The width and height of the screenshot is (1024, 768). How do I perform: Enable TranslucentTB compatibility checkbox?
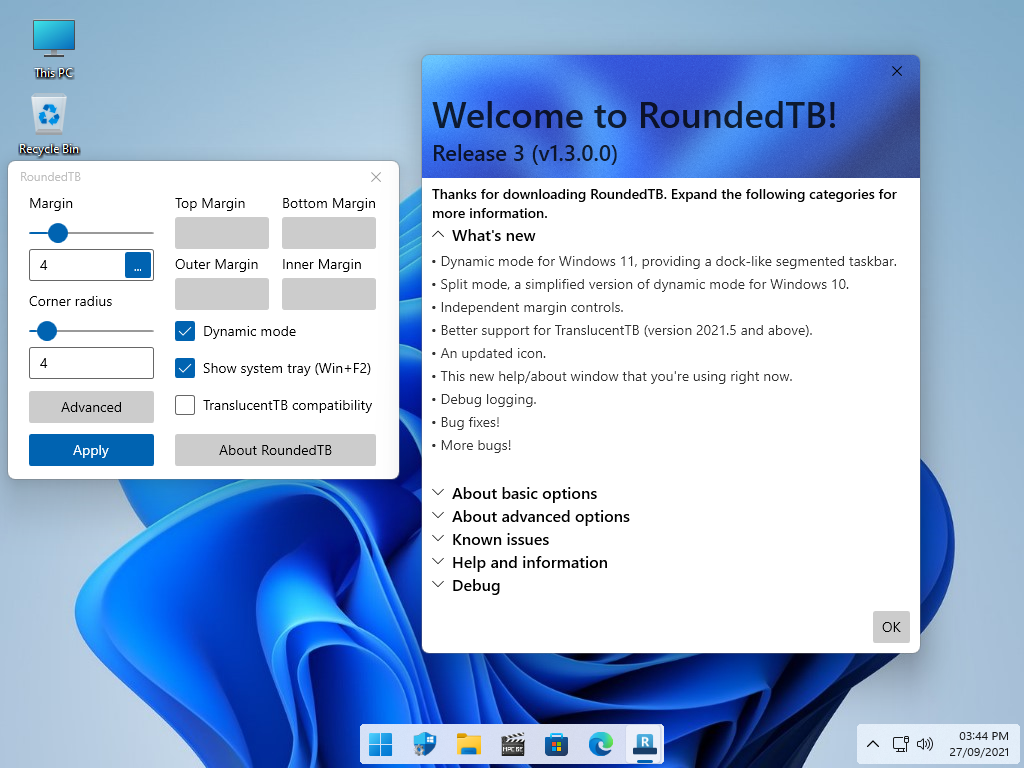[185, 405]
